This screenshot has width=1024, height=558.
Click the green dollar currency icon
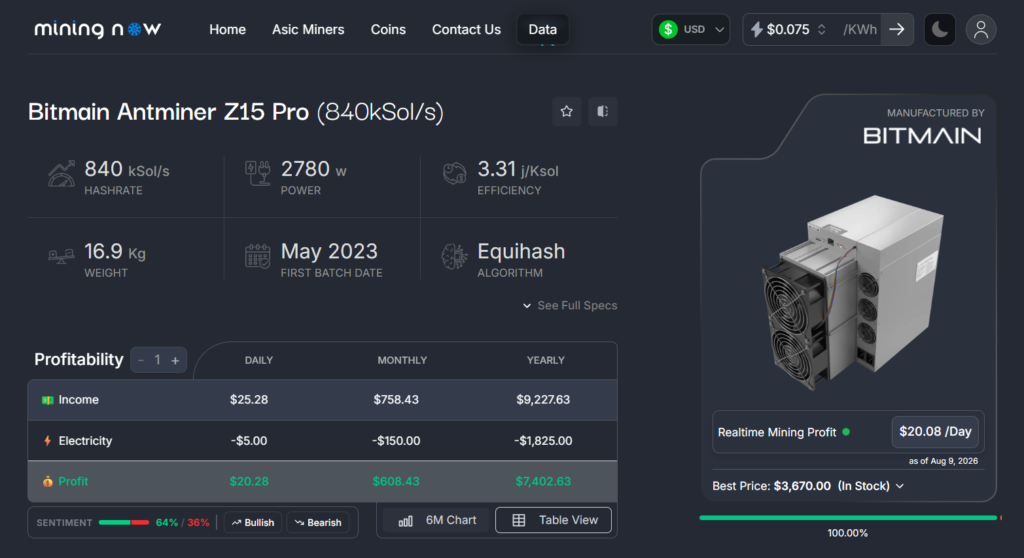667,29
